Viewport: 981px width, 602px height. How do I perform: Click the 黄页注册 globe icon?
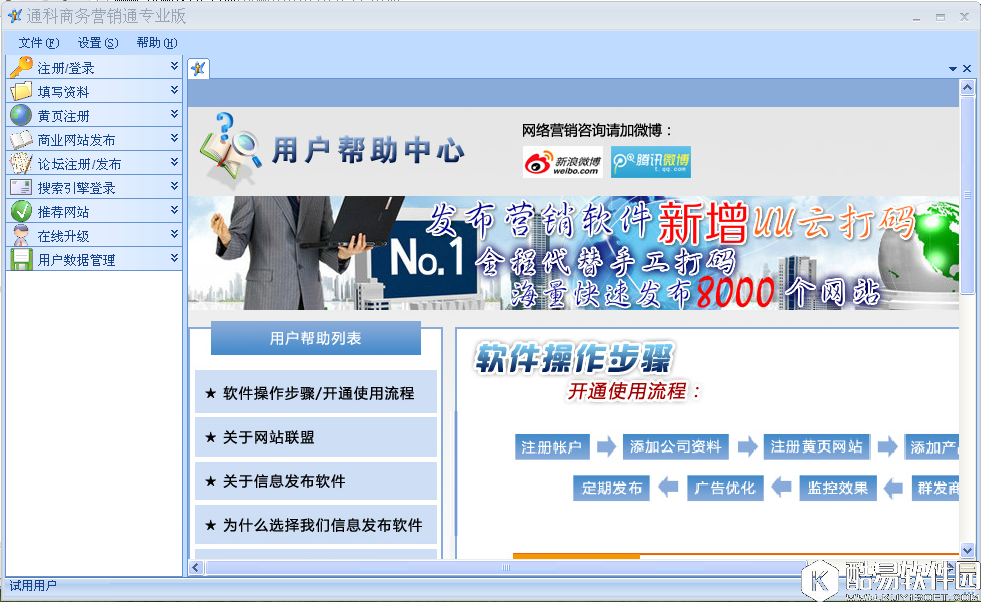click(20, 115)
